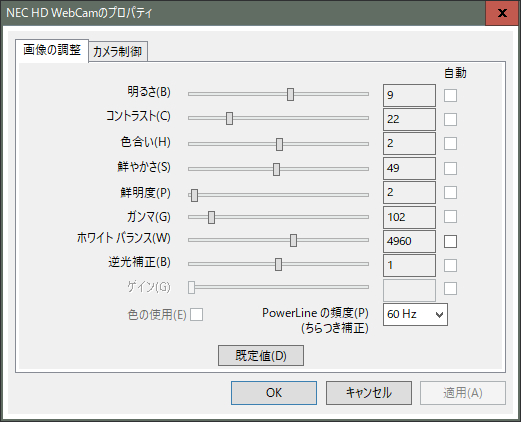Image resolution: width=521 pixels, height=422 pixels.
Task: Click the 明るさ value field showing 9
Action: pos(409,95)
